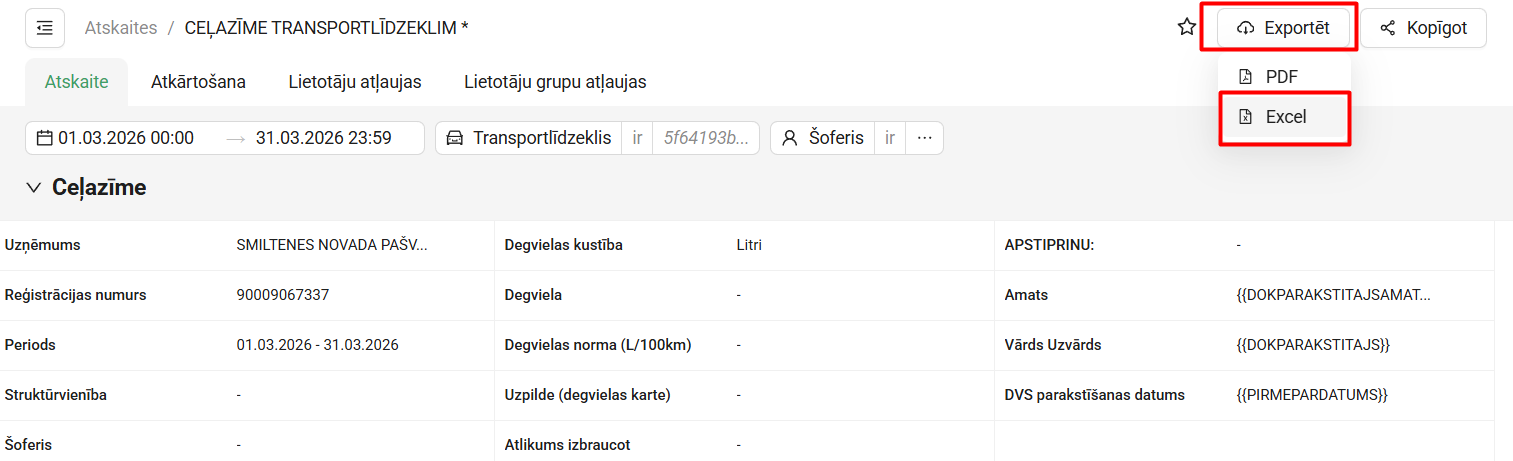The image size is (1513, 461).
Task: Click the APSTIPRINU: label
Action: tap(1050, 245)
